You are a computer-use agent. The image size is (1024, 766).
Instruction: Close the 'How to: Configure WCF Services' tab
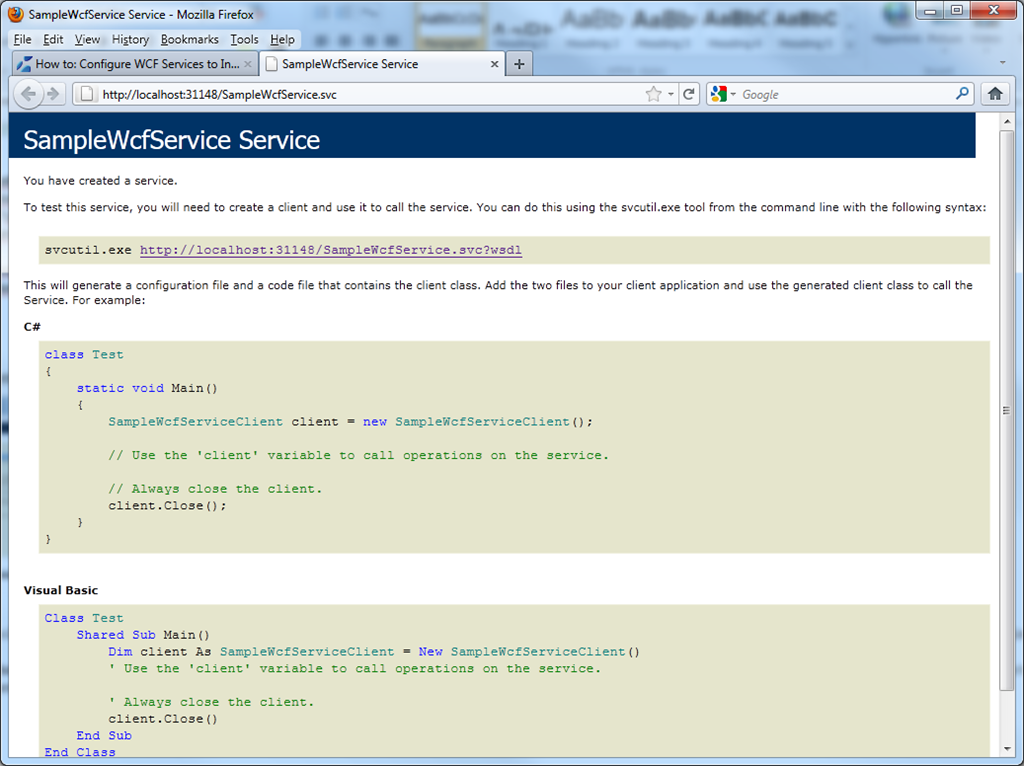pos(248,64)
